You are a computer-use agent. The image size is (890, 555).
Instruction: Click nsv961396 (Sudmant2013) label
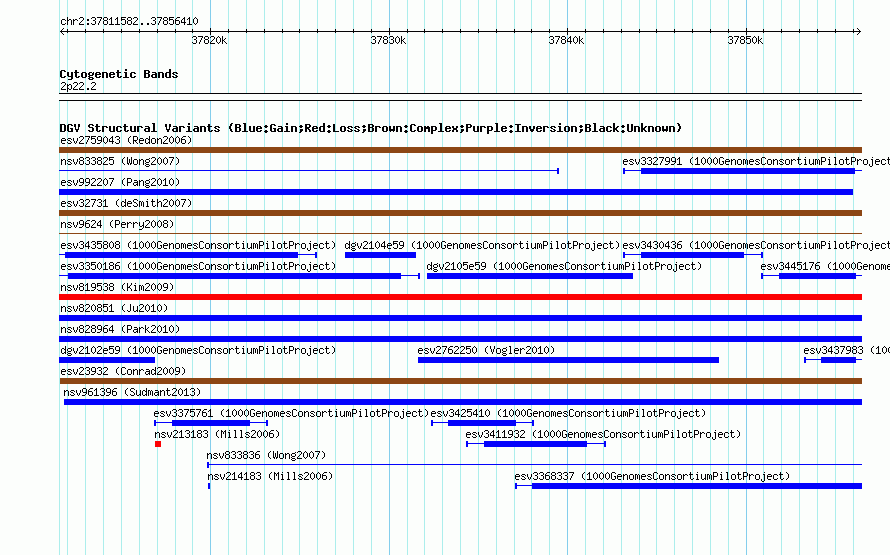point(132,392)
